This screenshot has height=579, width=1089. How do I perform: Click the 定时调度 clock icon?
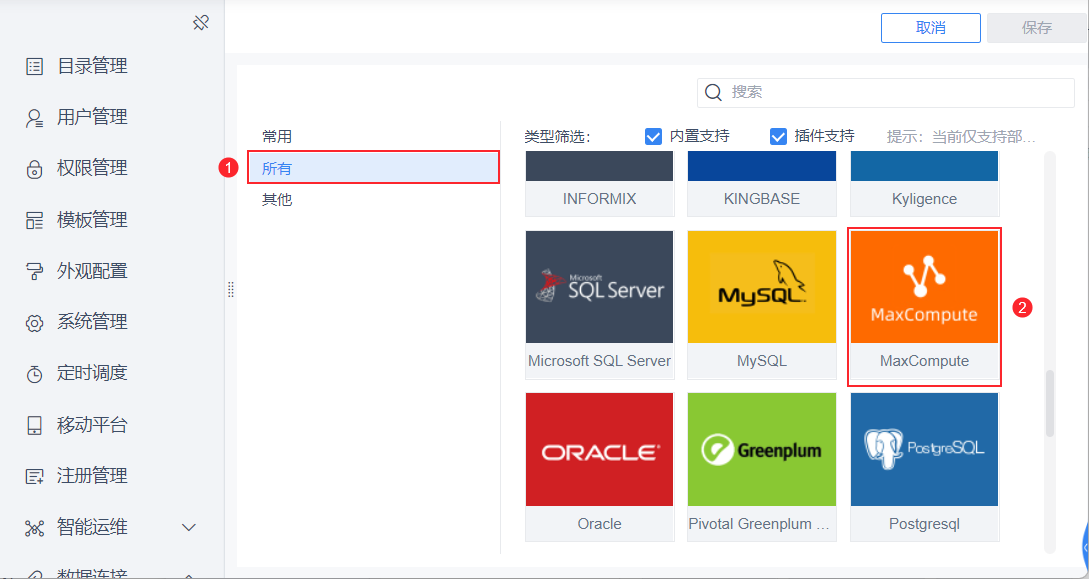click(34, 374)
